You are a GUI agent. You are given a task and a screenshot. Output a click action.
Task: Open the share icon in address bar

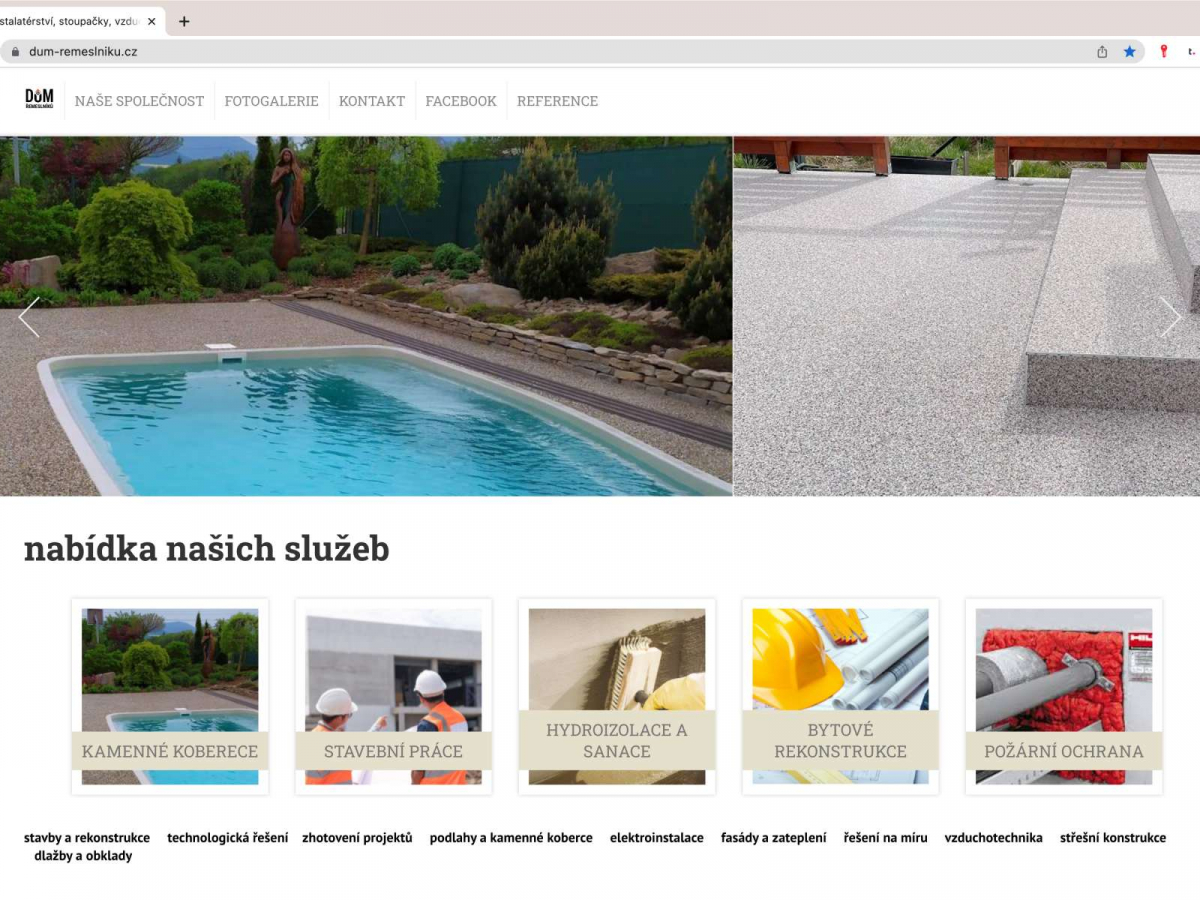(1102, 52)
